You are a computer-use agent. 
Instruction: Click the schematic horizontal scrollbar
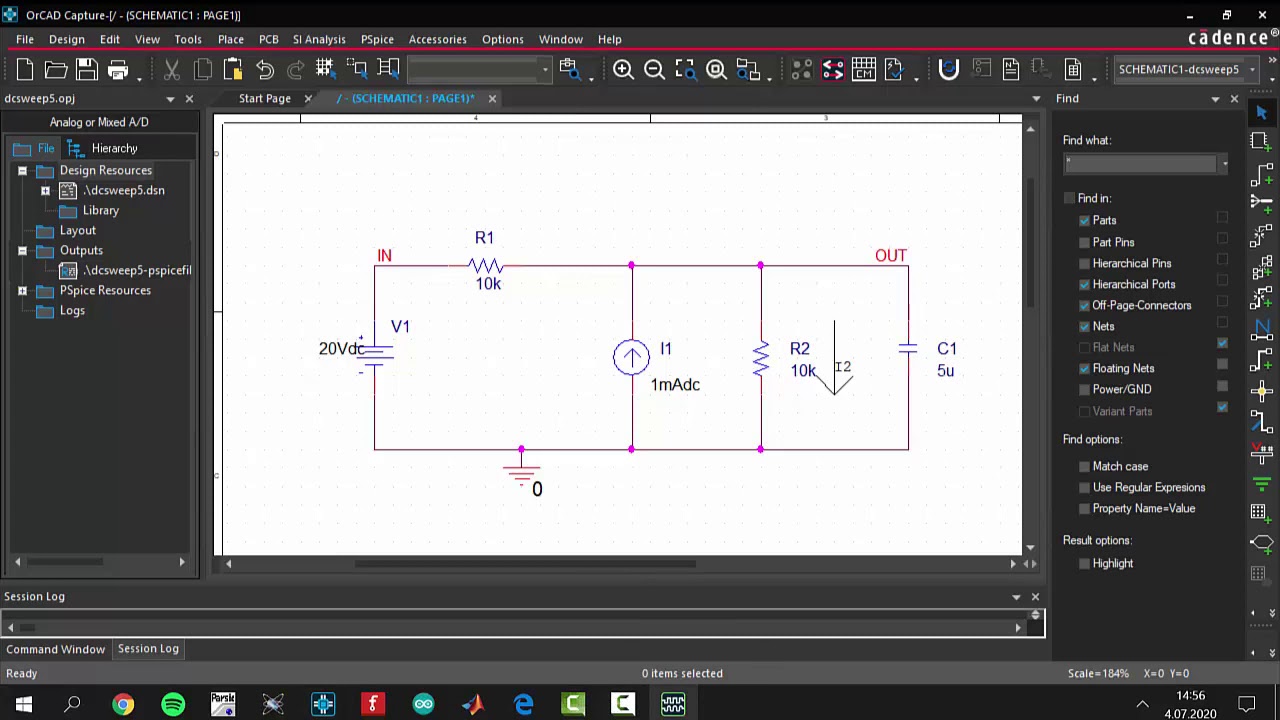point(525,563)
